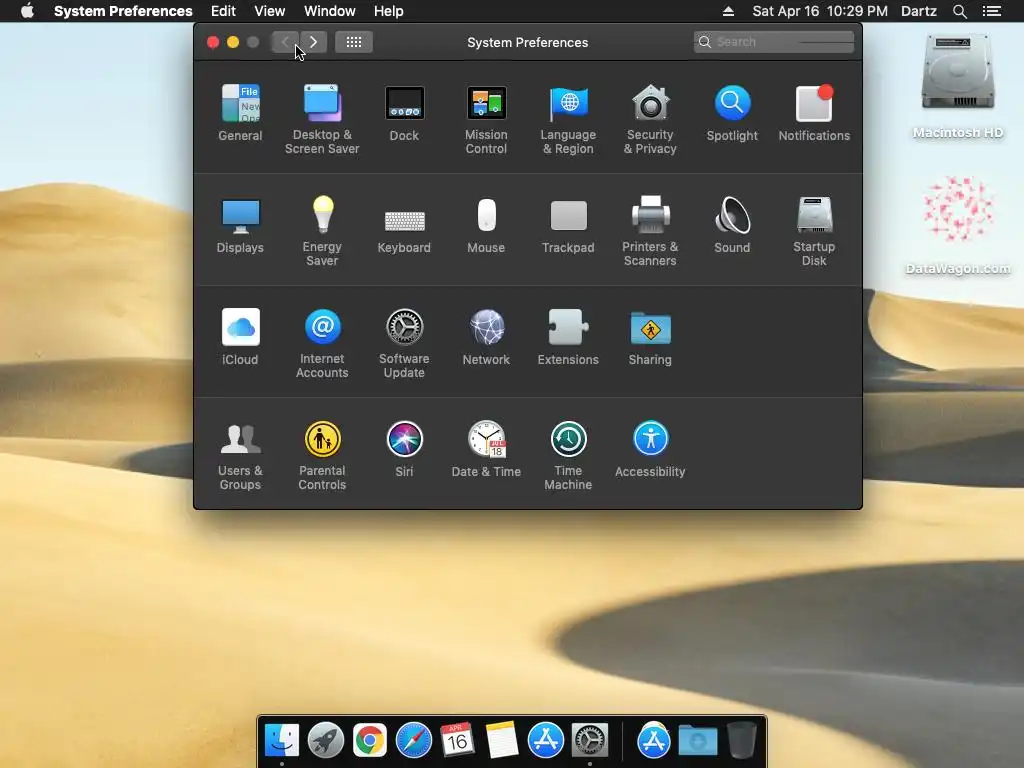Open Calendar from the Dock

(x=457, y=741)
